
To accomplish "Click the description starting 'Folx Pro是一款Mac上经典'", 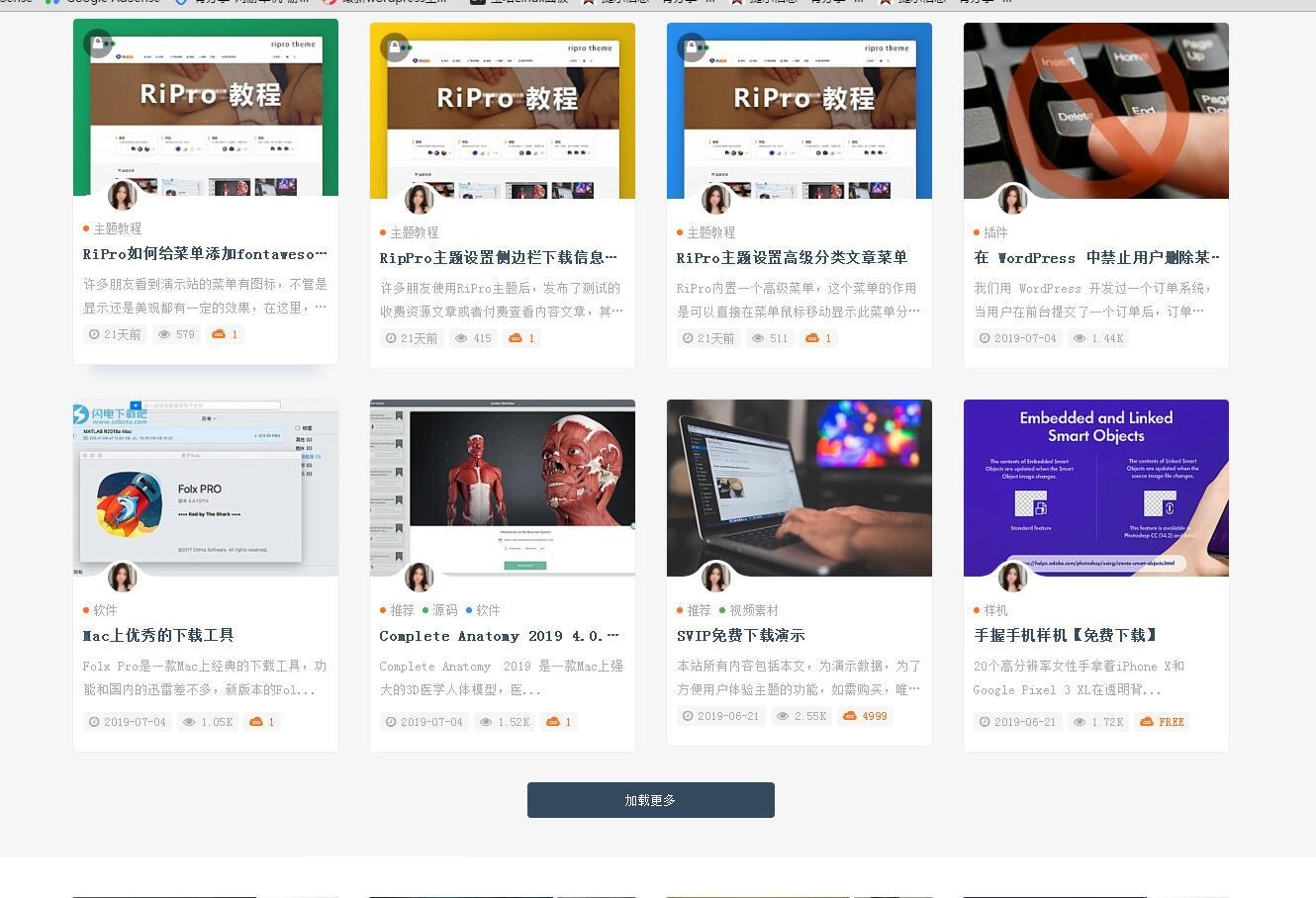I will point(205,678).
